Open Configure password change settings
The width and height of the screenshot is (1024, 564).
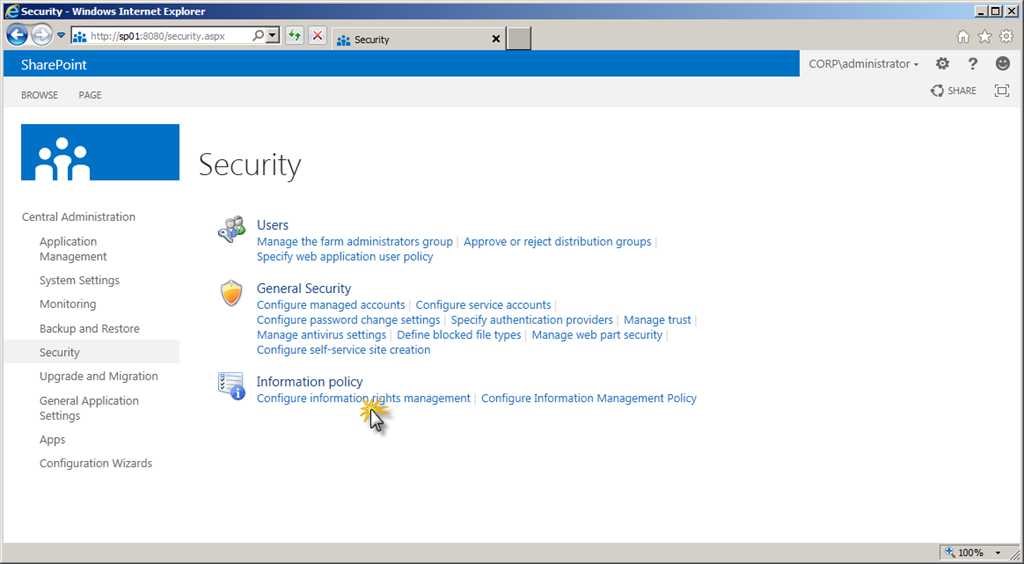click(x=348, y=320)
